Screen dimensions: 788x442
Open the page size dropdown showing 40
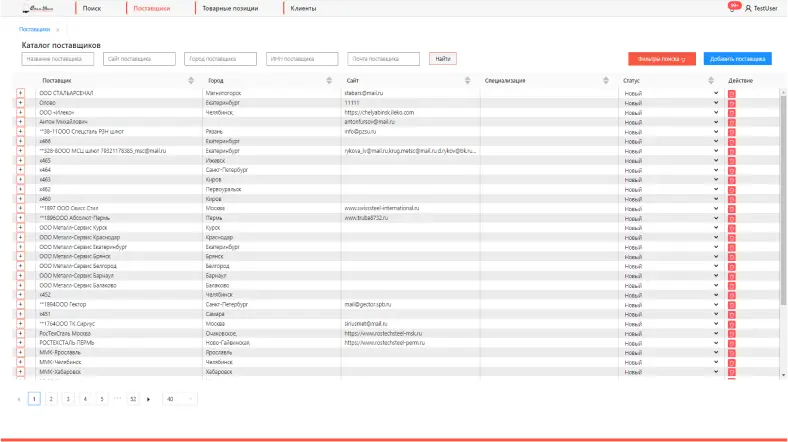(180, 398)
